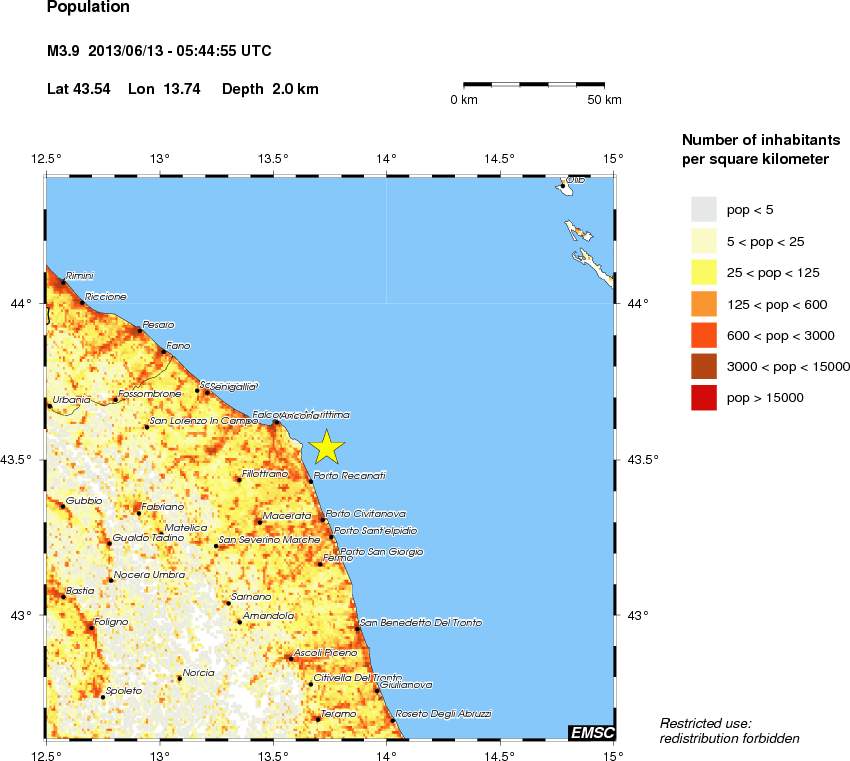Click the distance scale bar
Image resolution: width=850 pixels, height=761 pixels.
(x=534, y=85)
